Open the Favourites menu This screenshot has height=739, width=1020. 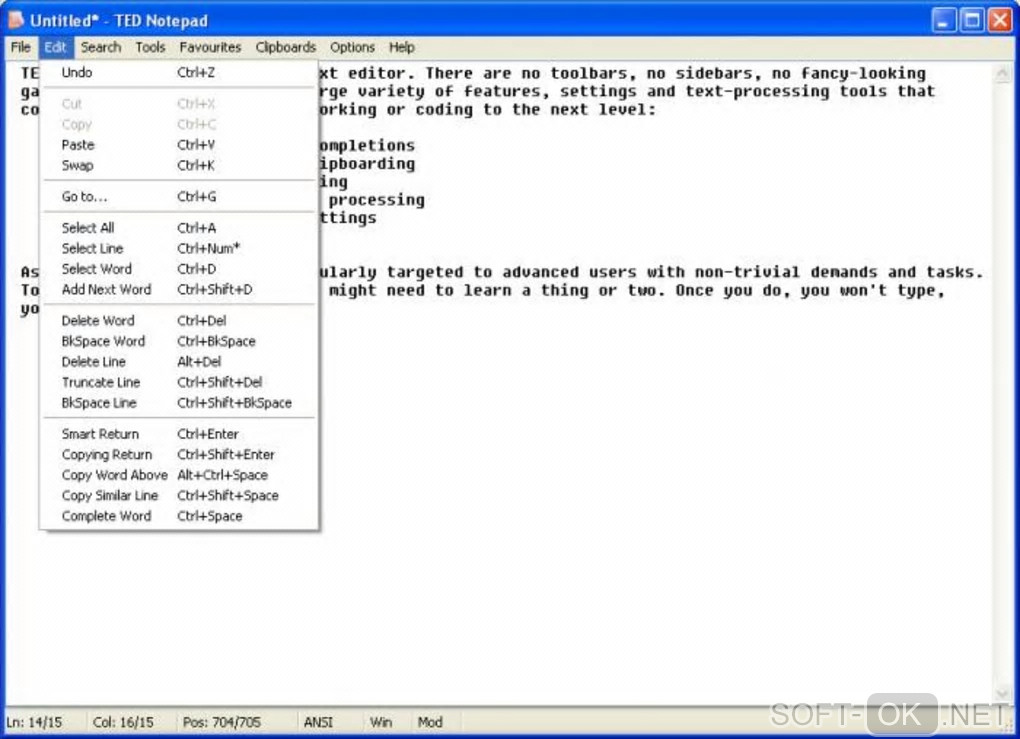point(210,47)
